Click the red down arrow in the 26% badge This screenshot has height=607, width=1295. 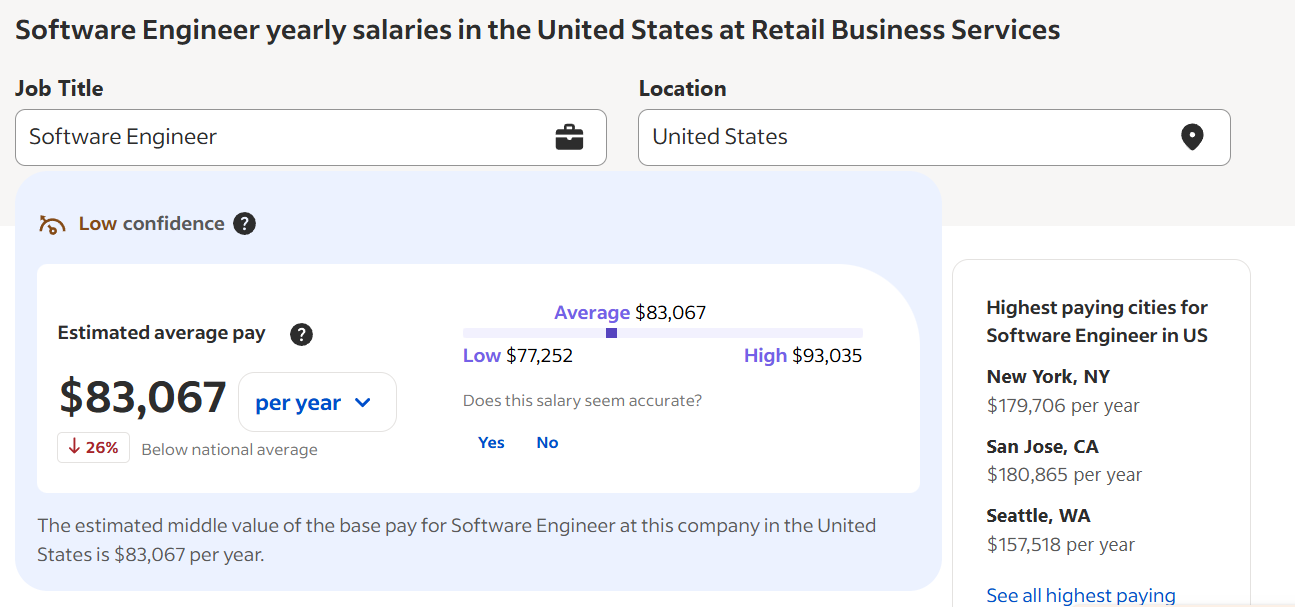pos(75,448)
